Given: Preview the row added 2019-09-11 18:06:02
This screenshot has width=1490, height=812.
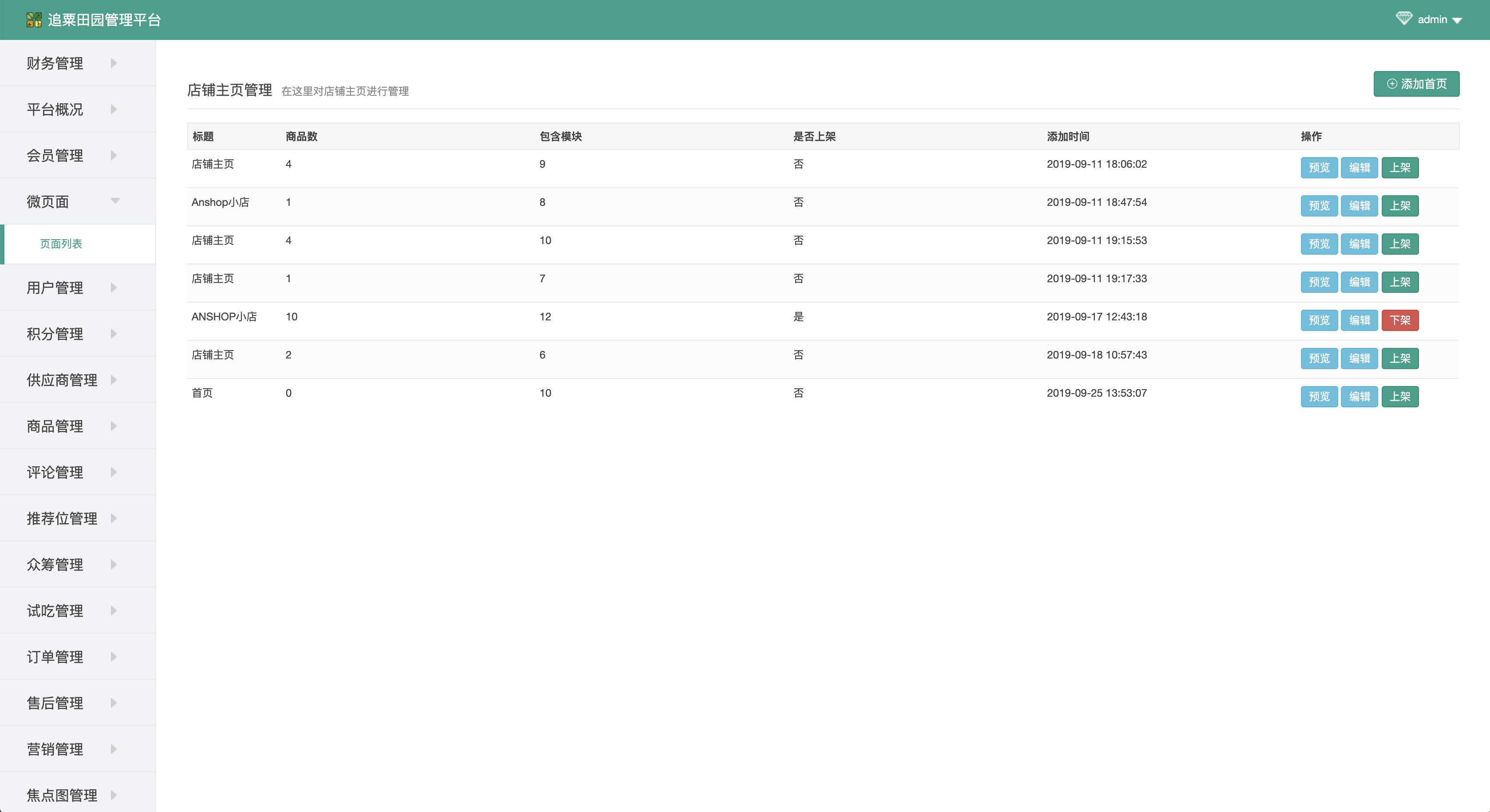Looking at the screenshot, I should (1319, 168).
